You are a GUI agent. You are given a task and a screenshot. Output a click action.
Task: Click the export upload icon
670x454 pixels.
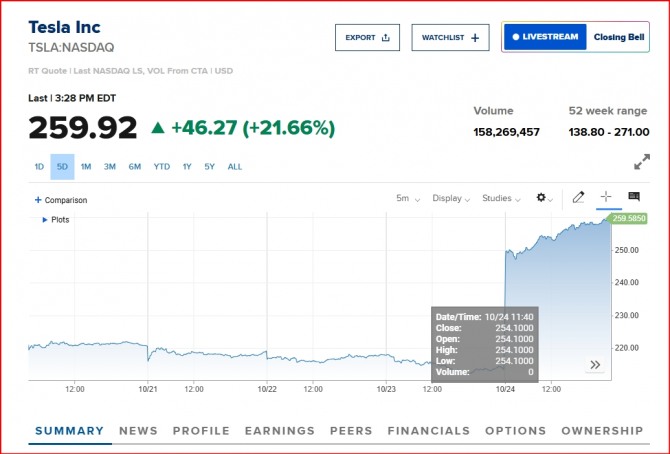[x=386, y=38]
